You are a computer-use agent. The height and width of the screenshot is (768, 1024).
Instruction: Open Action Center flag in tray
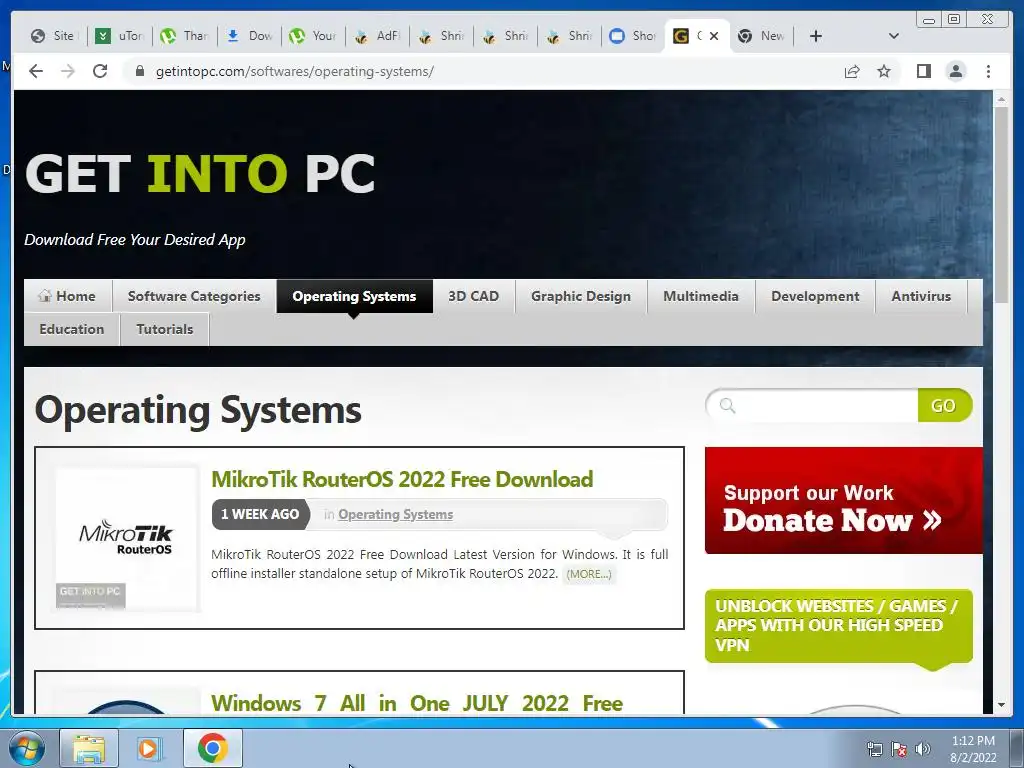pyautogui.click(x=899, y=749)
